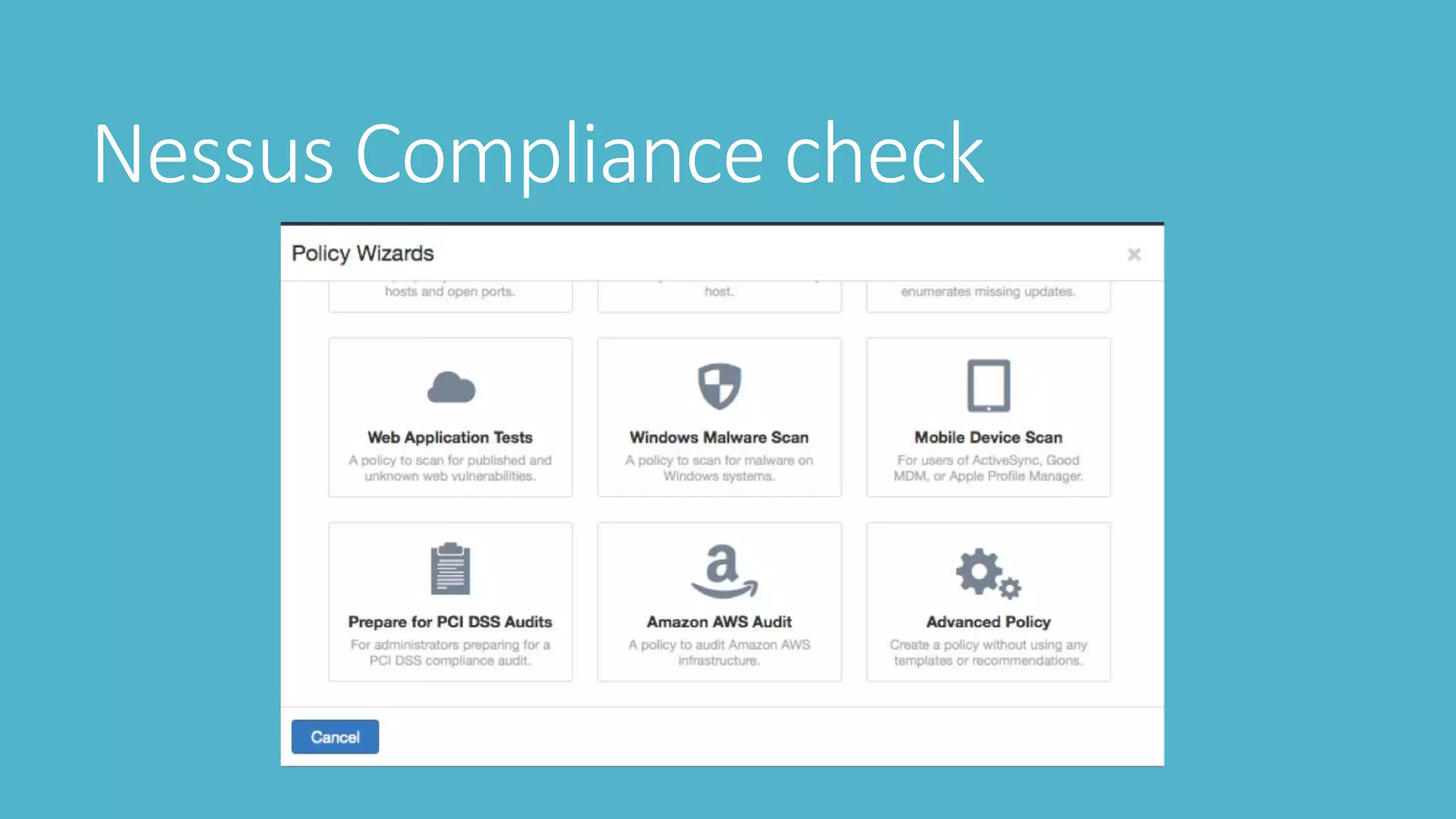Click the tablet icon for Mobile Device Scan
The image size is (1456, 819).
click(x=988, y=386)
